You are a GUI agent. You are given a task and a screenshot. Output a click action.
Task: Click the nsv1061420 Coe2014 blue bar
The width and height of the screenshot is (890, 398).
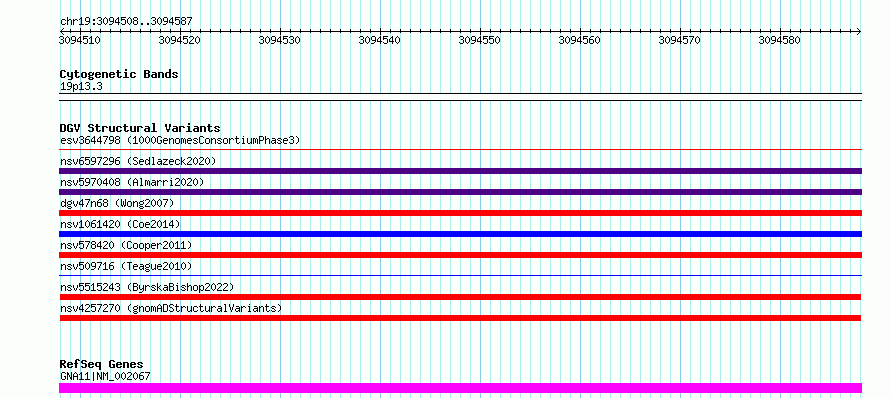[460, 234]
